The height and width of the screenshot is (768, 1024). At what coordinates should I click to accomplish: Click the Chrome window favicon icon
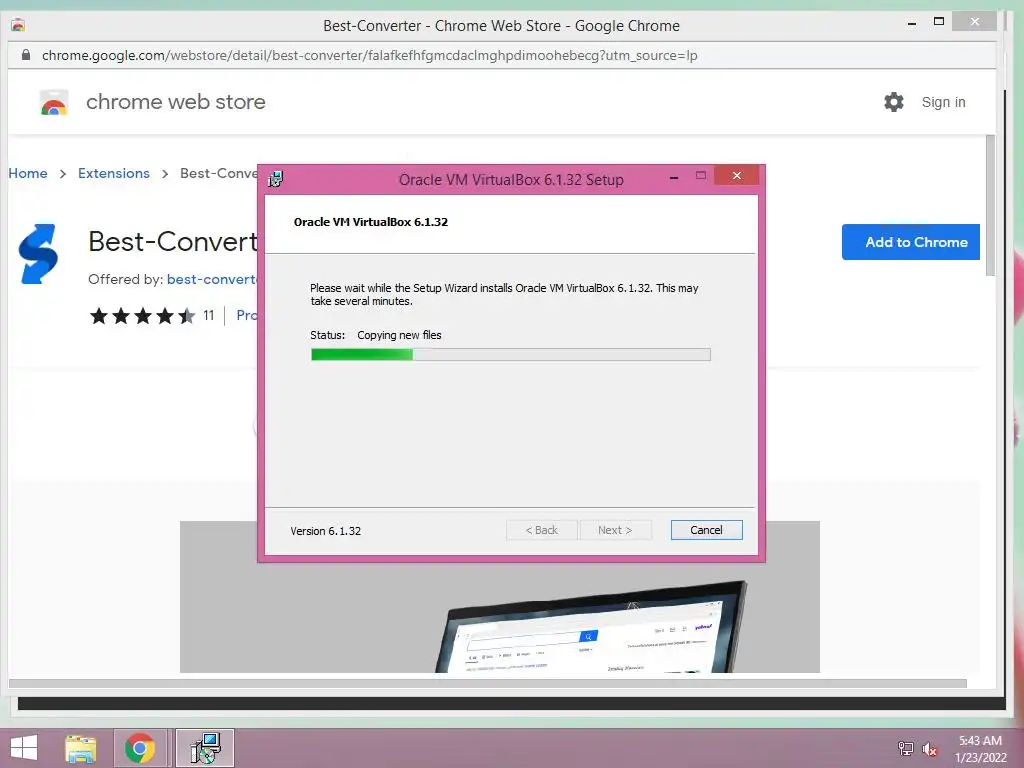(x=18, y=25)
